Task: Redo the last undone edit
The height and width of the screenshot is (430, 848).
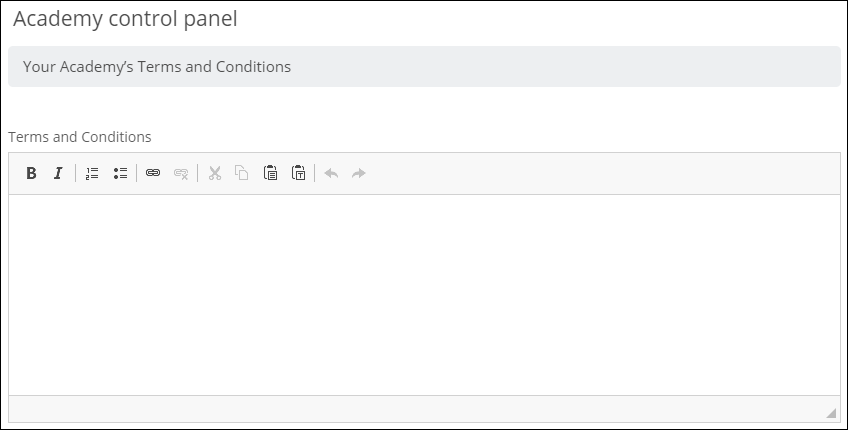Action: tap(359, 173)
